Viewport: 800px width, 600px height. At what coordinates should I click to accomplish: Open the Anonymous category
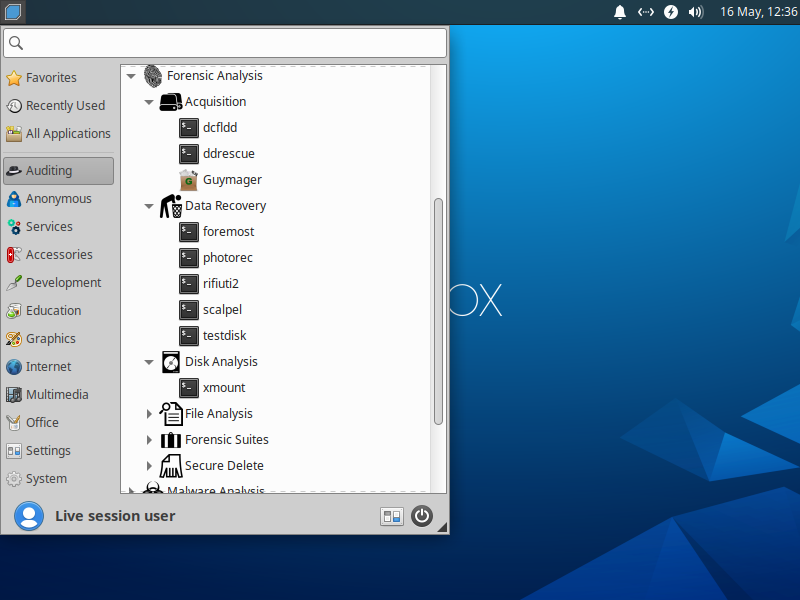(58, 199)
